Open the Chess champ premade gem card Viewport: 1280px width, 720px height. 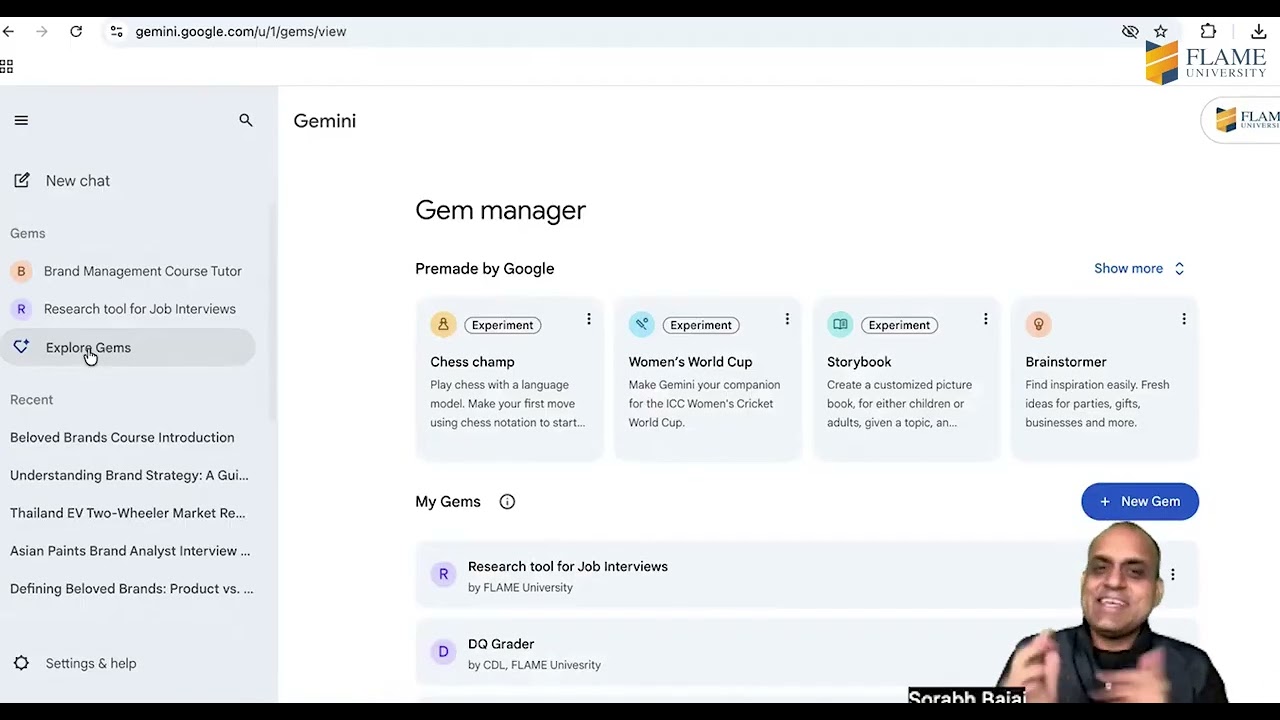click(509, 379)
